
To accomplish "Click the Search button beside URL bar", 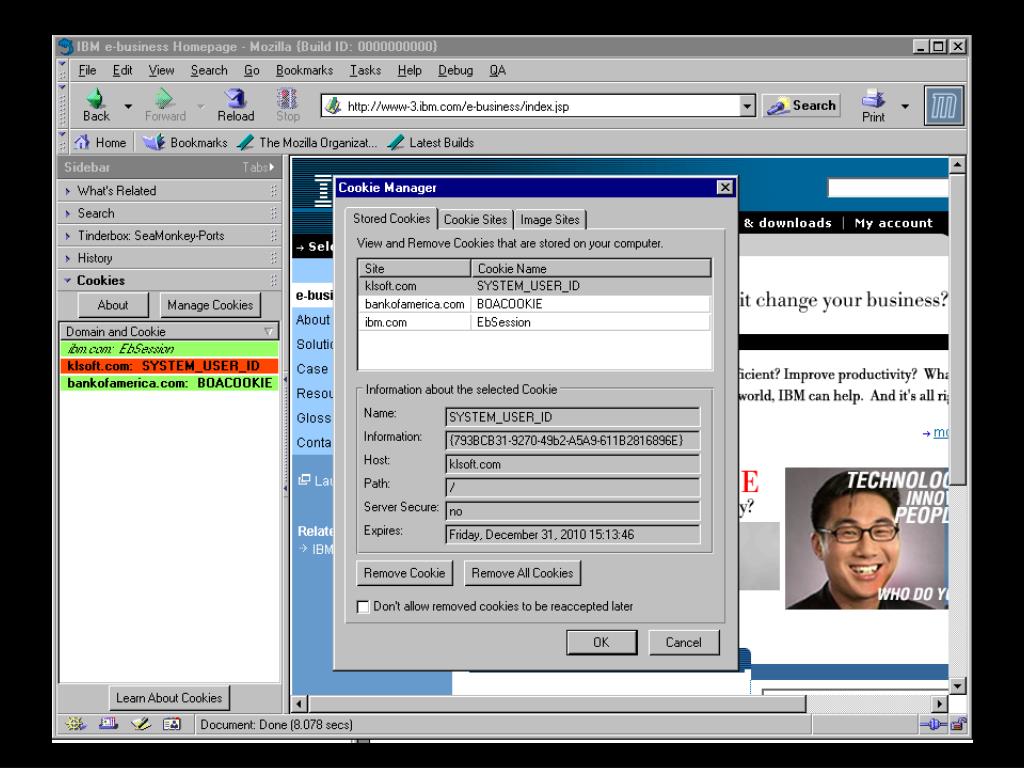I will click(x=801, y=106).
